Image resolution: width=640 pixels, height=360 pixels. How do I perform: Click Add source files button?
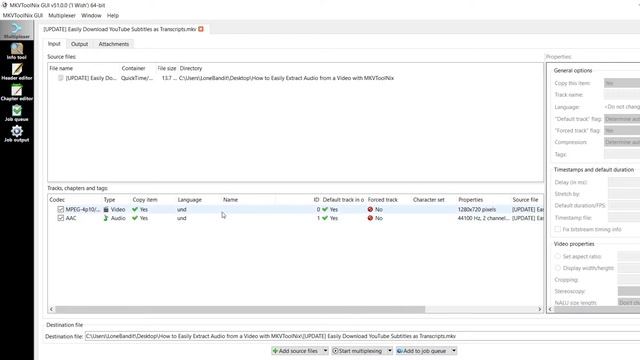pos(297,351)
